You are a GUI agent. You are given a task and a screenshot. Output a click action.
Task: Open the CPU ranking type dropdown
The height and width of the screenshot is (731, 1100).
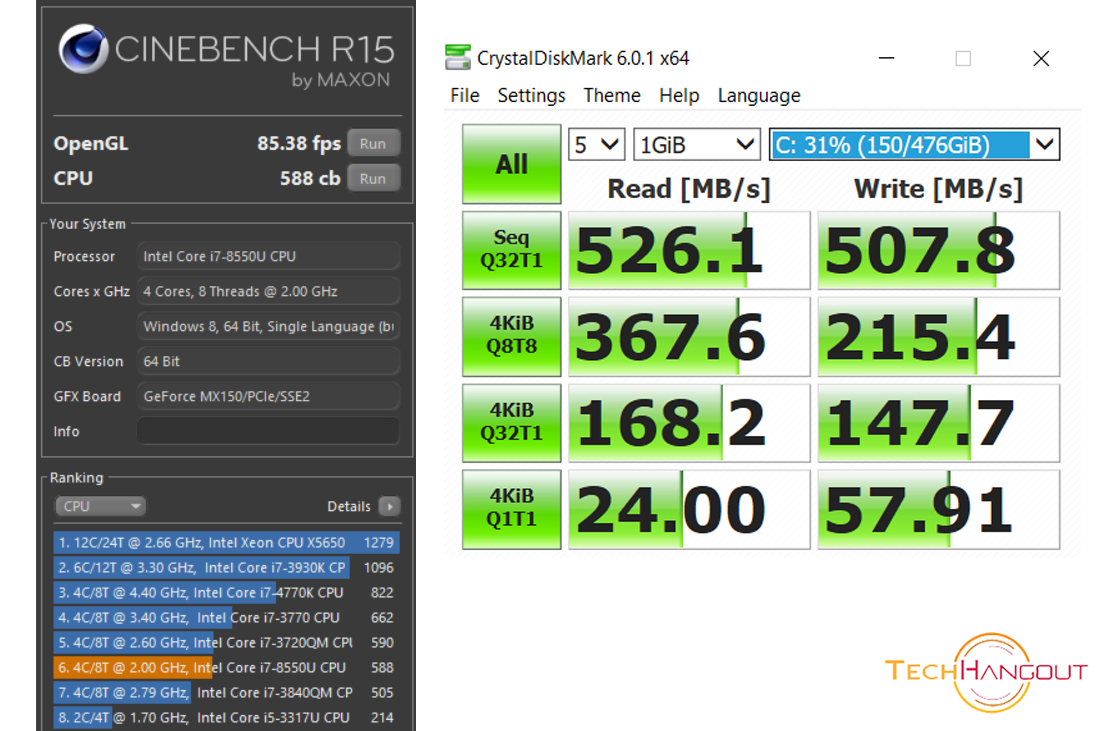[100, 506]
